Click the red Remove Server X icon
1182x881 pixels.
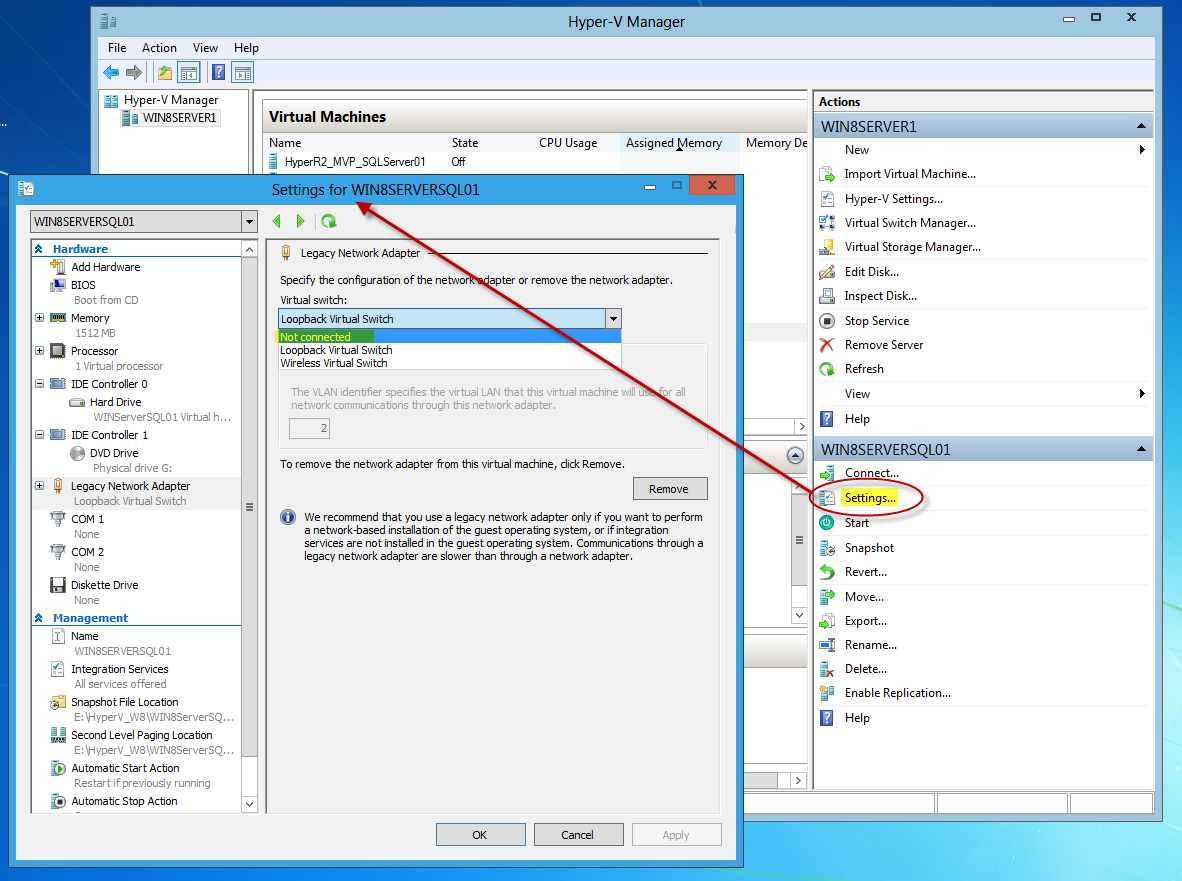pyautogui.click(x=827, y=345)
